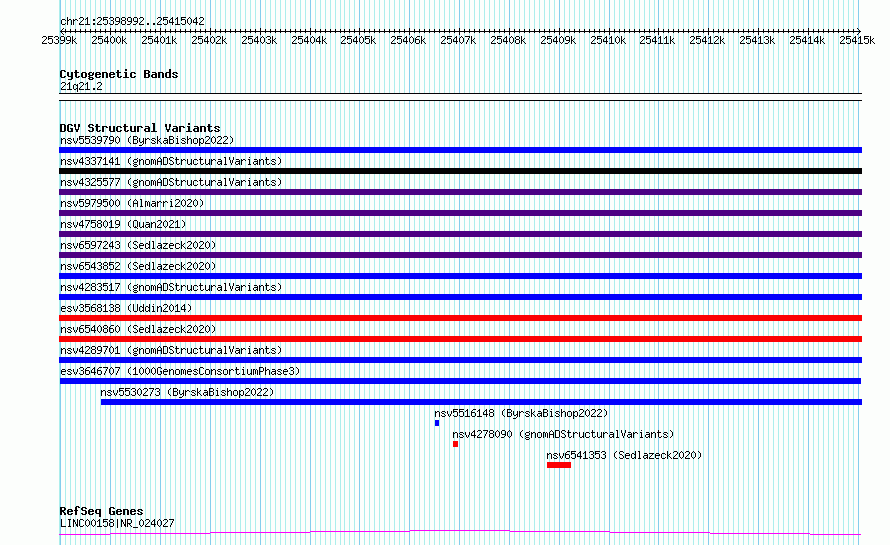Image resolution: width=890 pixels, height=545 pixels.
Task: Click the nsv5539790 (ByrskaBishop2022) variant label
Action: tap(147, 140)
